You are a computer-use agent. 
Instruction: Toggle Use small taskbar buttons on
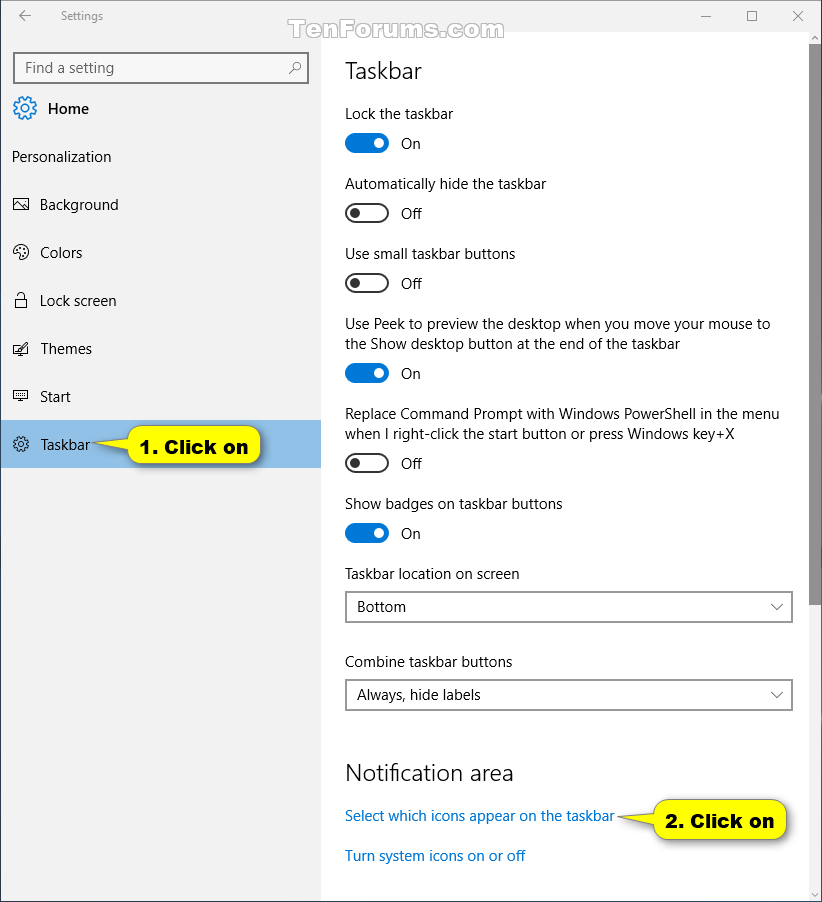[367, 283]
